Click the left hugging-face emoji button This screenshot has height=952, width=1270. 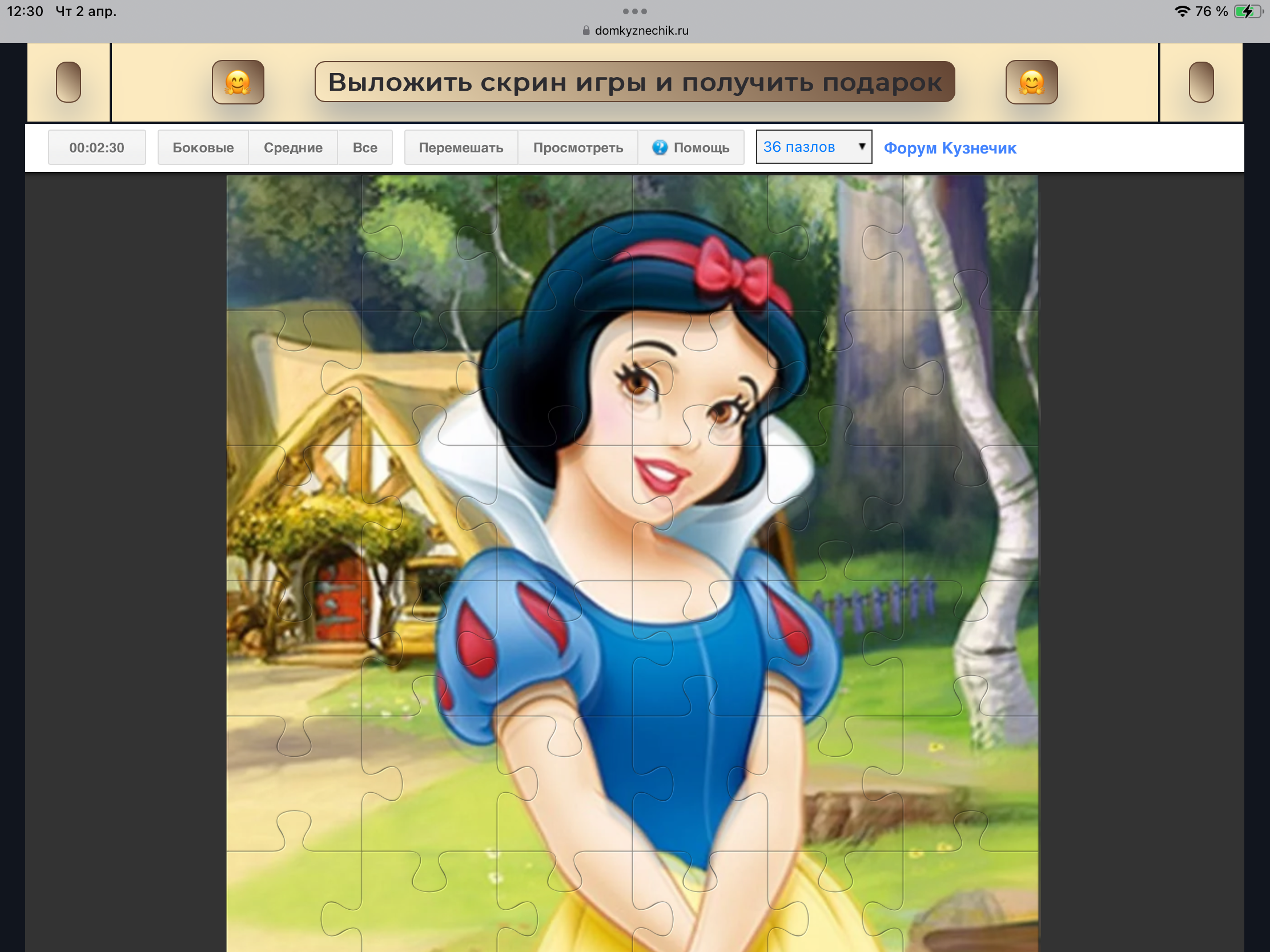(238, 82)
